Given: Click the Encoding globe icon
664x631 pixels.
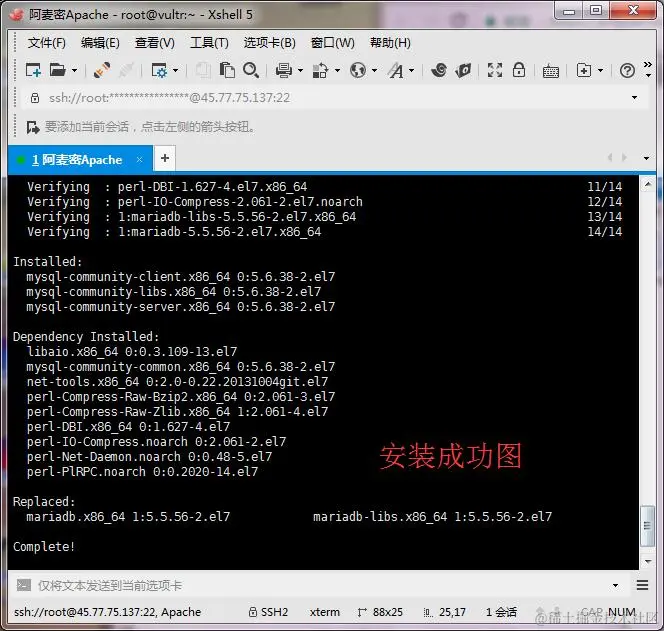Looking at the screenshot, I should pyautogui.click(x=358, y=70).
